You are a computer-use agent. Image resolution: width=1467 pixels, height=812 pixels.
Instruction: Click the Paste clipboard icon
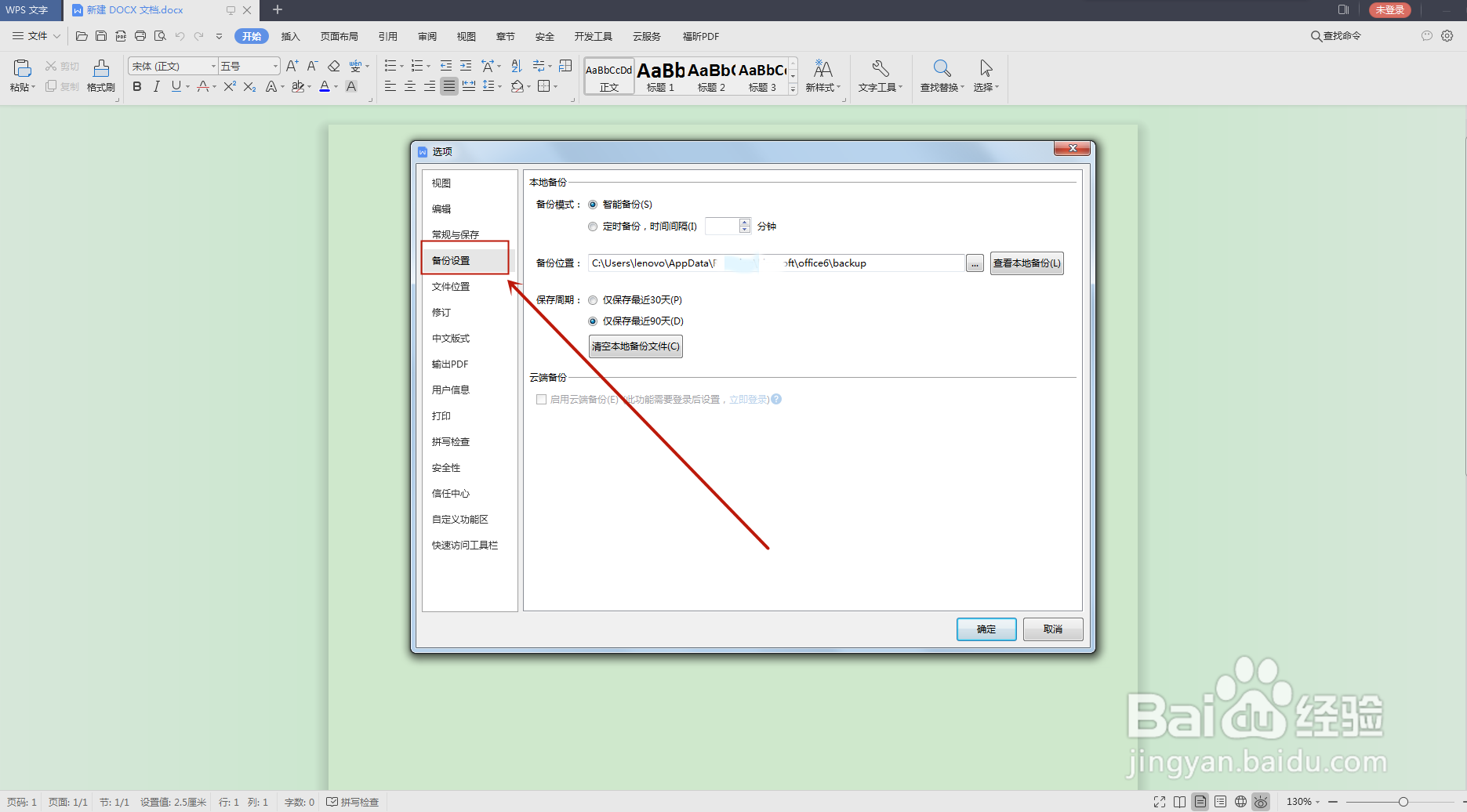(x=22, y=68)
